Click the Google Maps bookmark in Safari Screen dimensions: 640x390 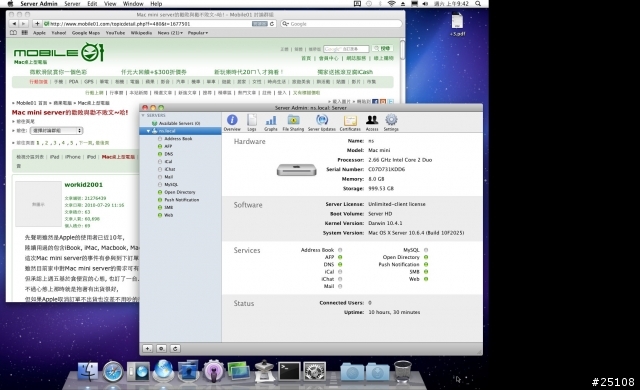point(86,33)
